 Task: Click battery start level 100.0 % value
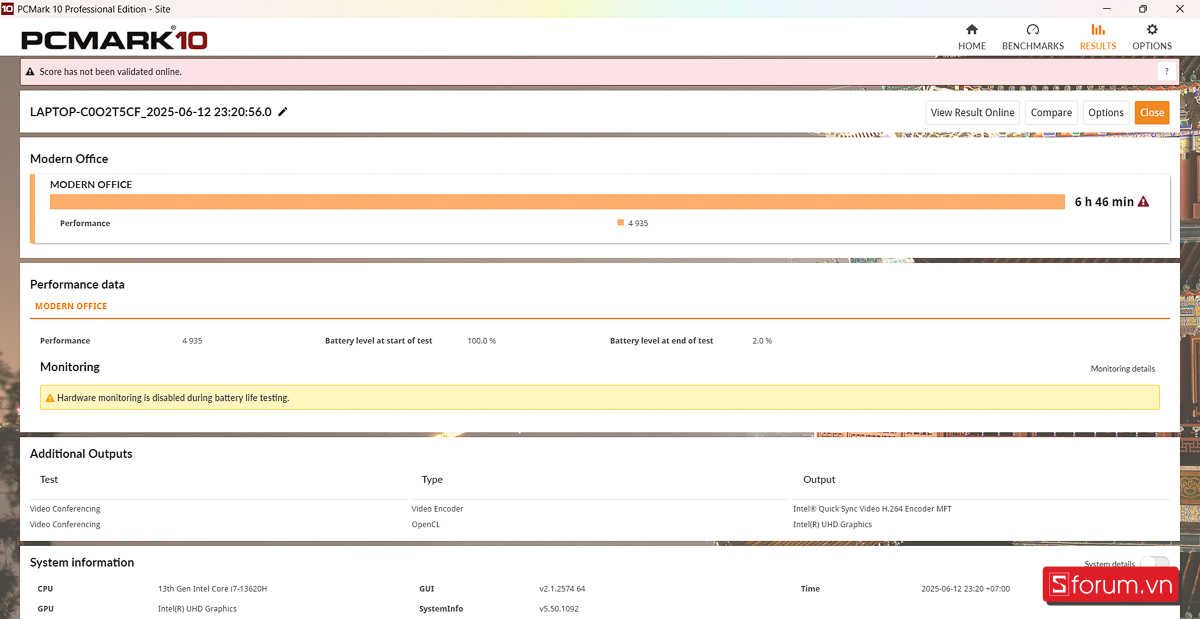tap(481, 341)
